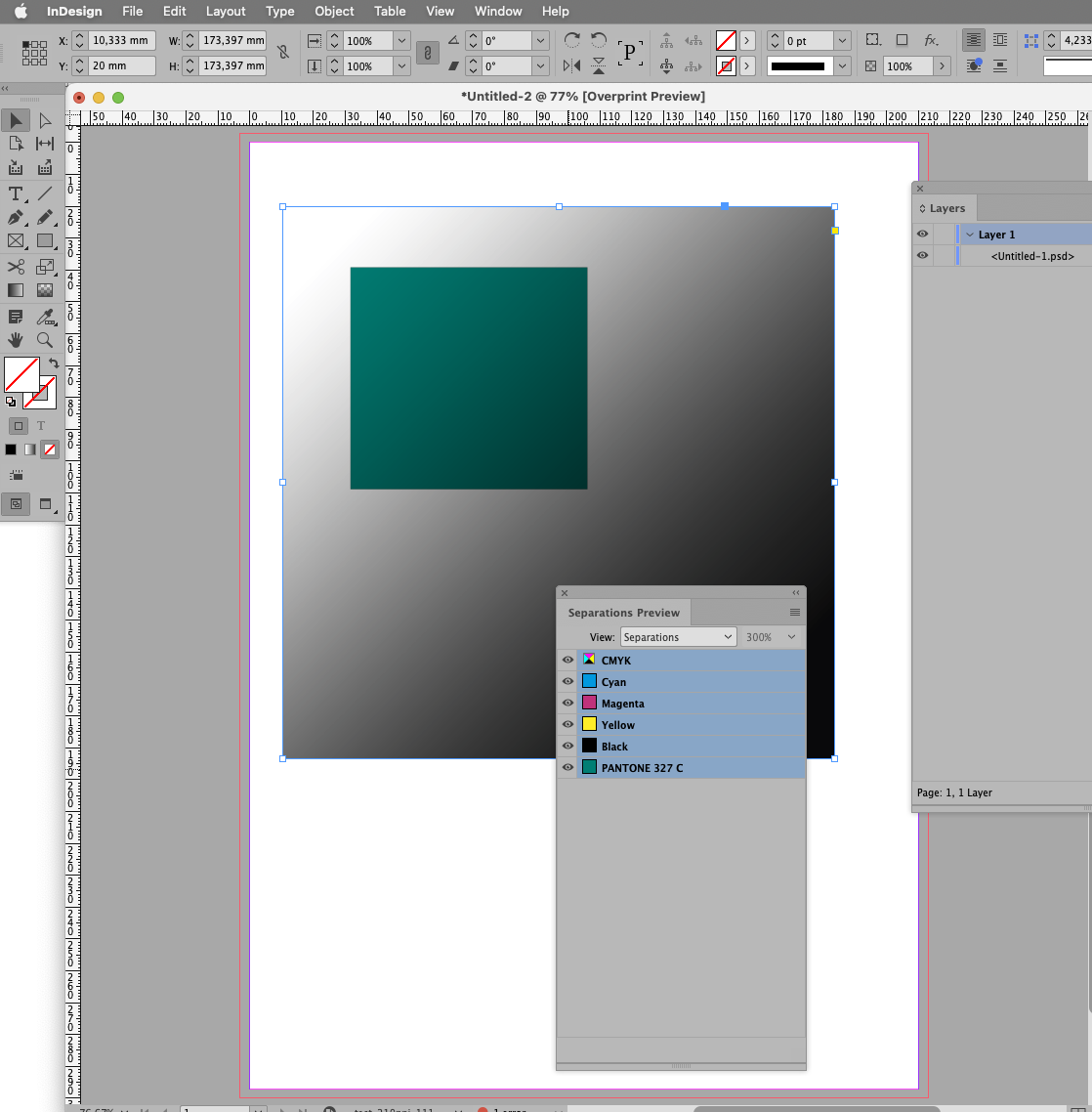Hide the Cyan separation plate
This screenshot has width=1092, height=1112.
coord(567,682)
